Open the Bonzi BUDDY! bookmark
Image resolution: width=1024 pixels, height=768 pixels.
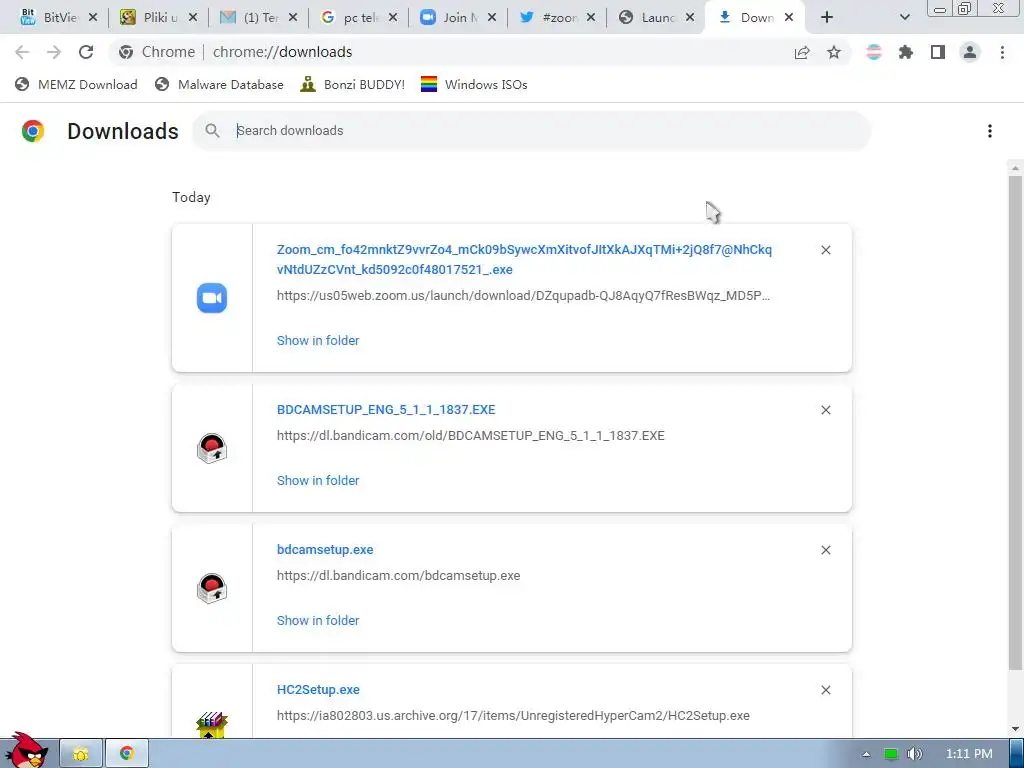coord(353,84)
